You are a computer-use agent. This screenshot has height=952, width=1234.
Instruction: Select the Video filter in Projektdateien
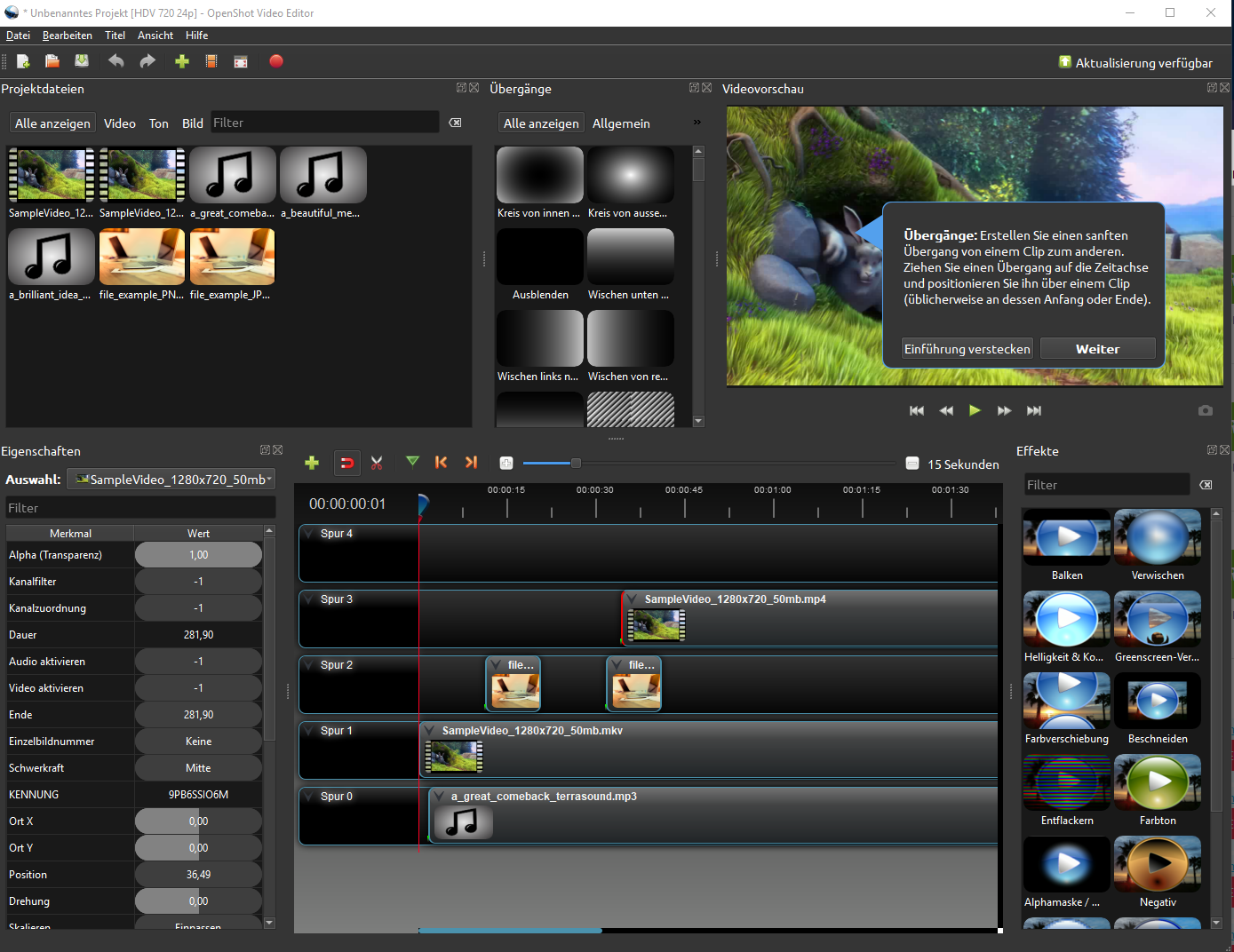[120, 123]
